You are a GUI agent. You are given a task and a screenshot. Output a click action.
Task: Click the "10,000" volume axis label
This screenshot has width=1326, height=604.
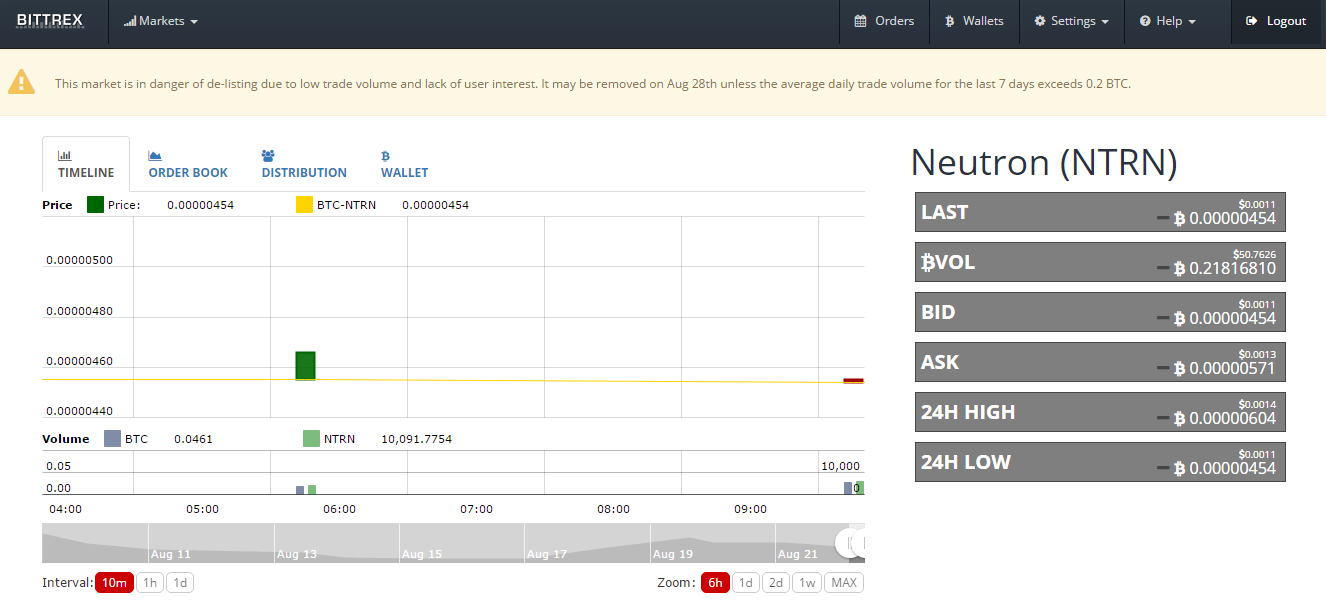click(x=840, y=466)
